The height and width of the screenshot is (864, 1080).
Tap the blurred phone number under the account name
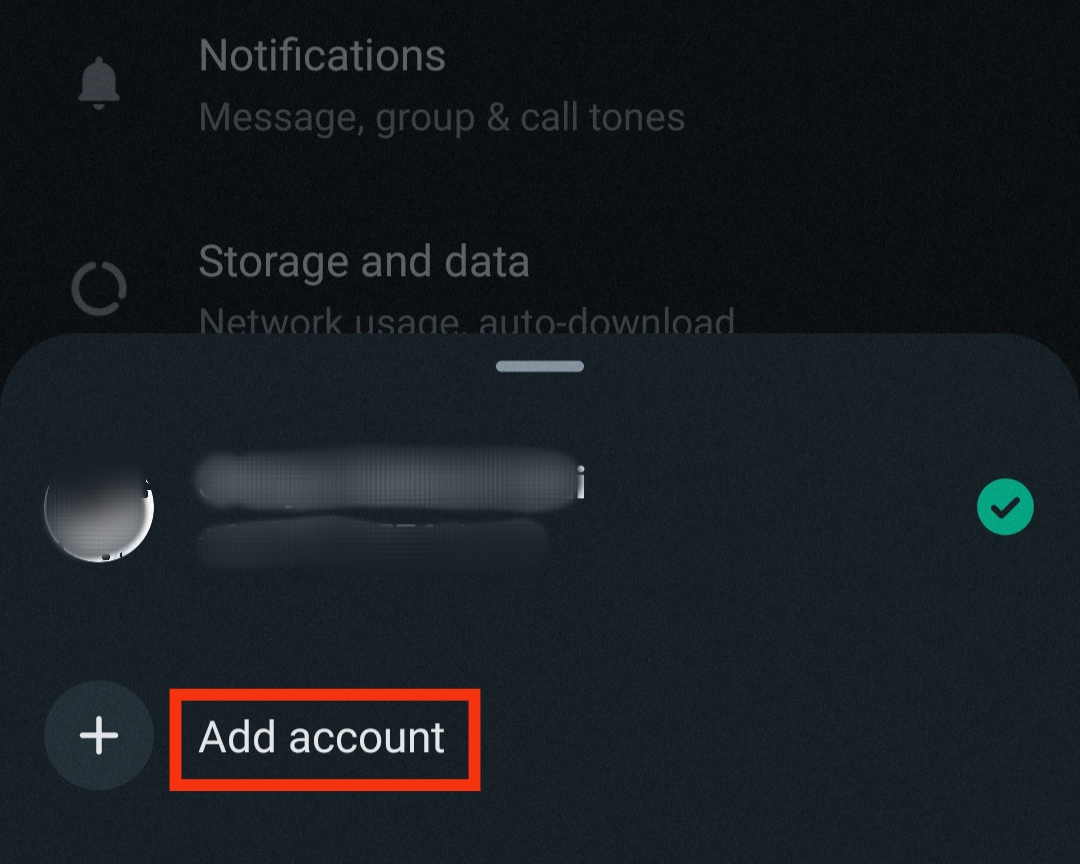(x=373, y=542)
